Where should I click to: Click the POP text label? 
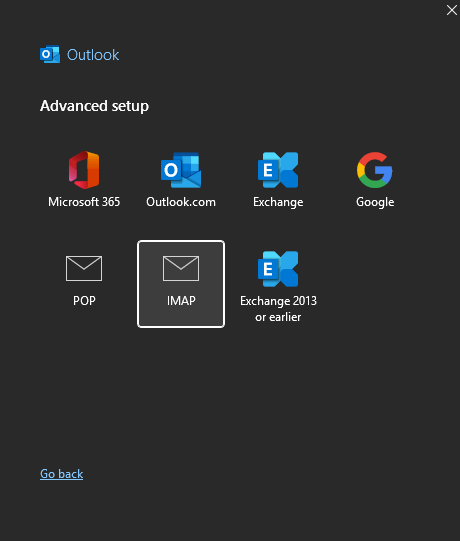coord(84,301)
